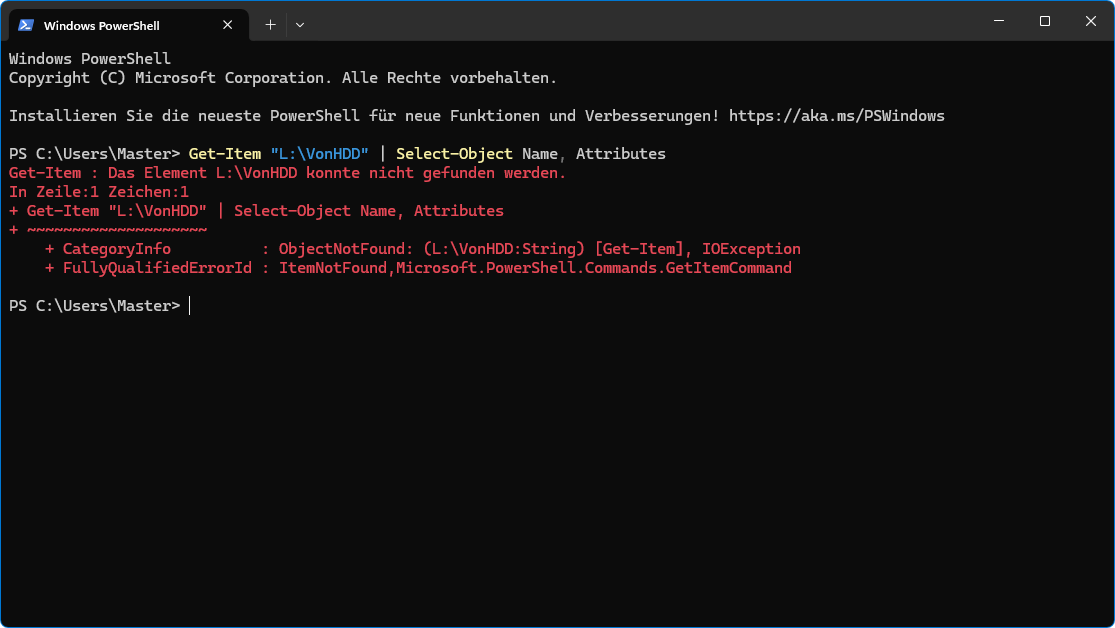Maximize the terminal window
Screen dimensions: 1115x628
tap(1045, 21)
